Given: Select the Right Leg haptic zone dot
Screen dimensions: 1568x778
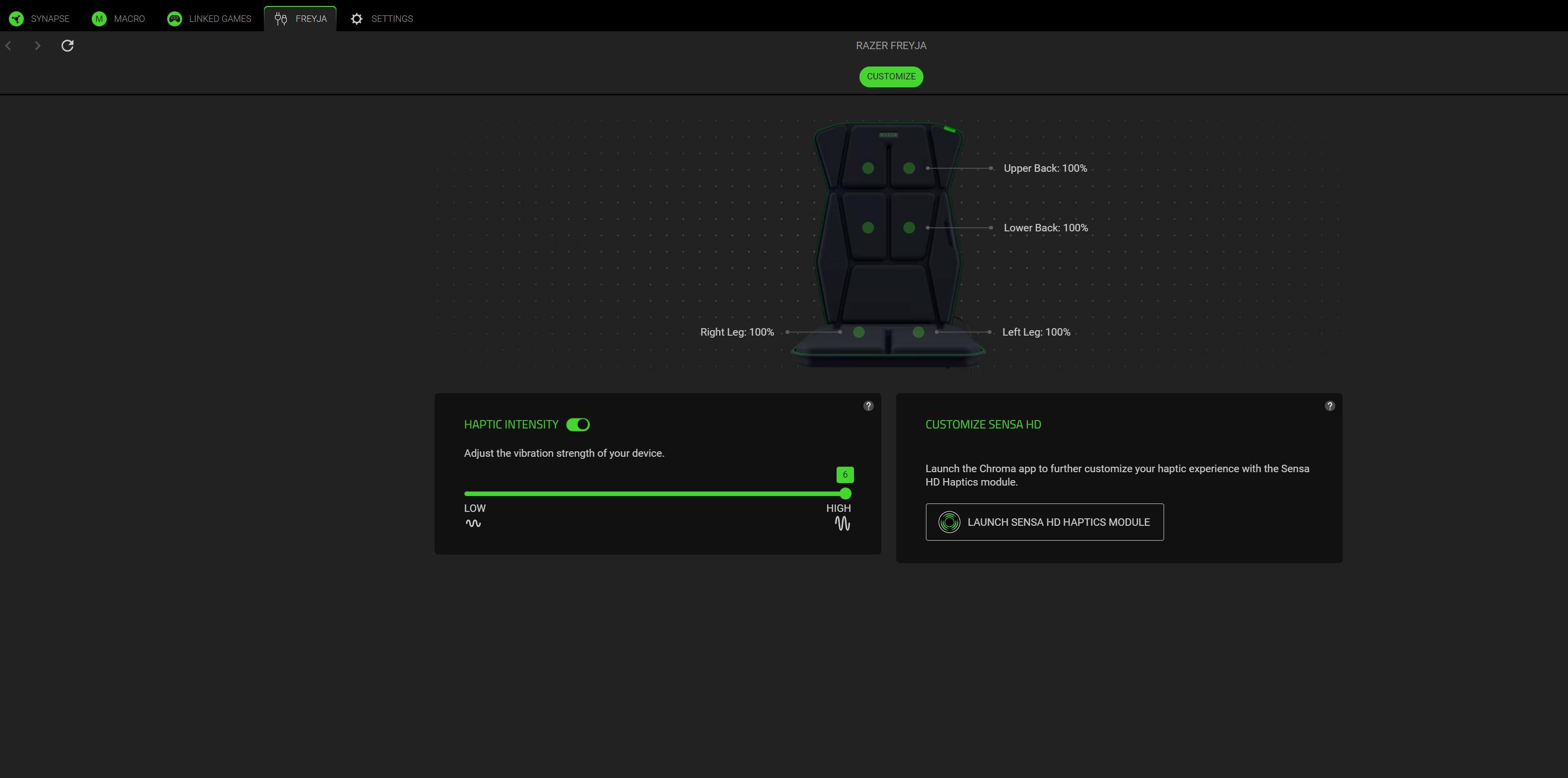Looking at the screenshot, I should pos(858,332).
